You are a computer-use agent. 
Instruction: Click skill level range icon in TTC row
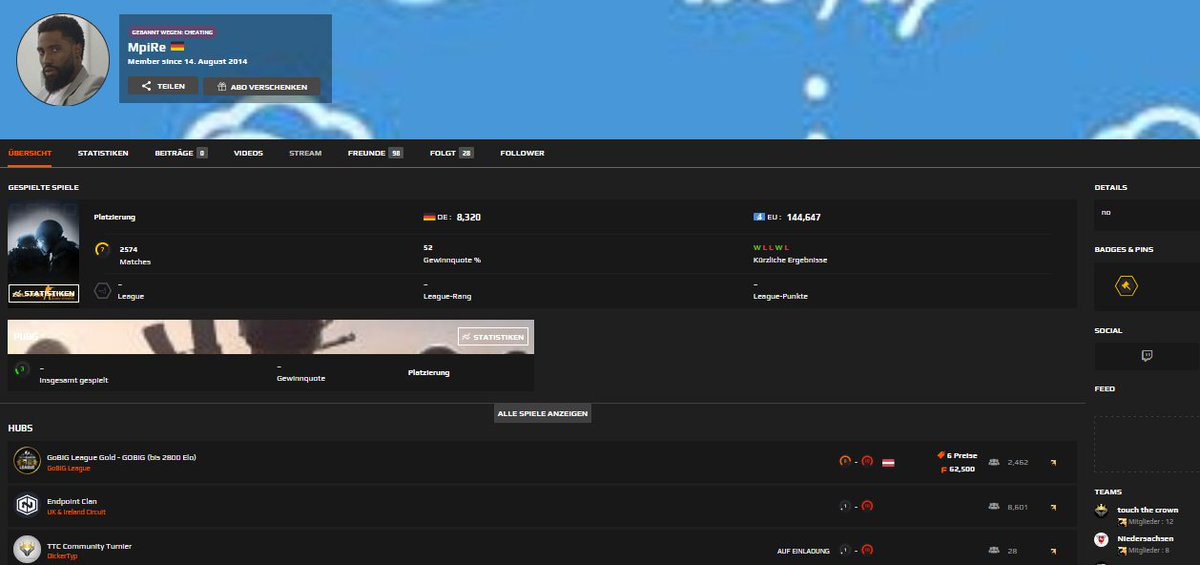coord(857,550)
